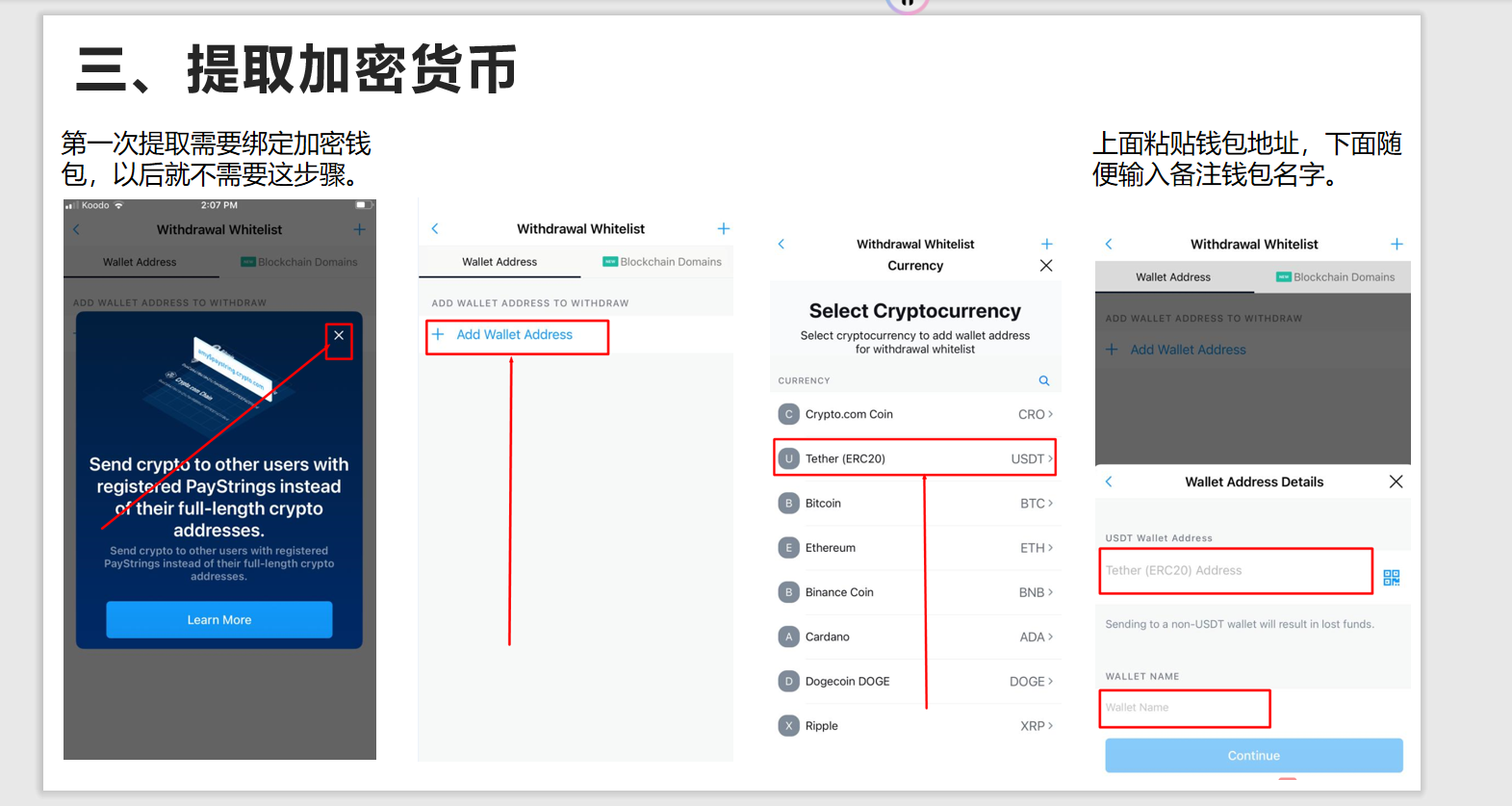Select Cardano currency row

tap(915, 637)
